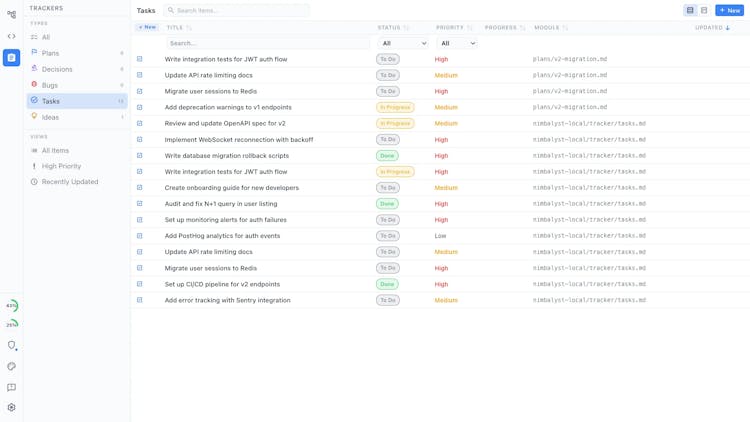Select Bugs in the tracker types list
Screen dimensions: 750x422
click(x=50, y=85)
